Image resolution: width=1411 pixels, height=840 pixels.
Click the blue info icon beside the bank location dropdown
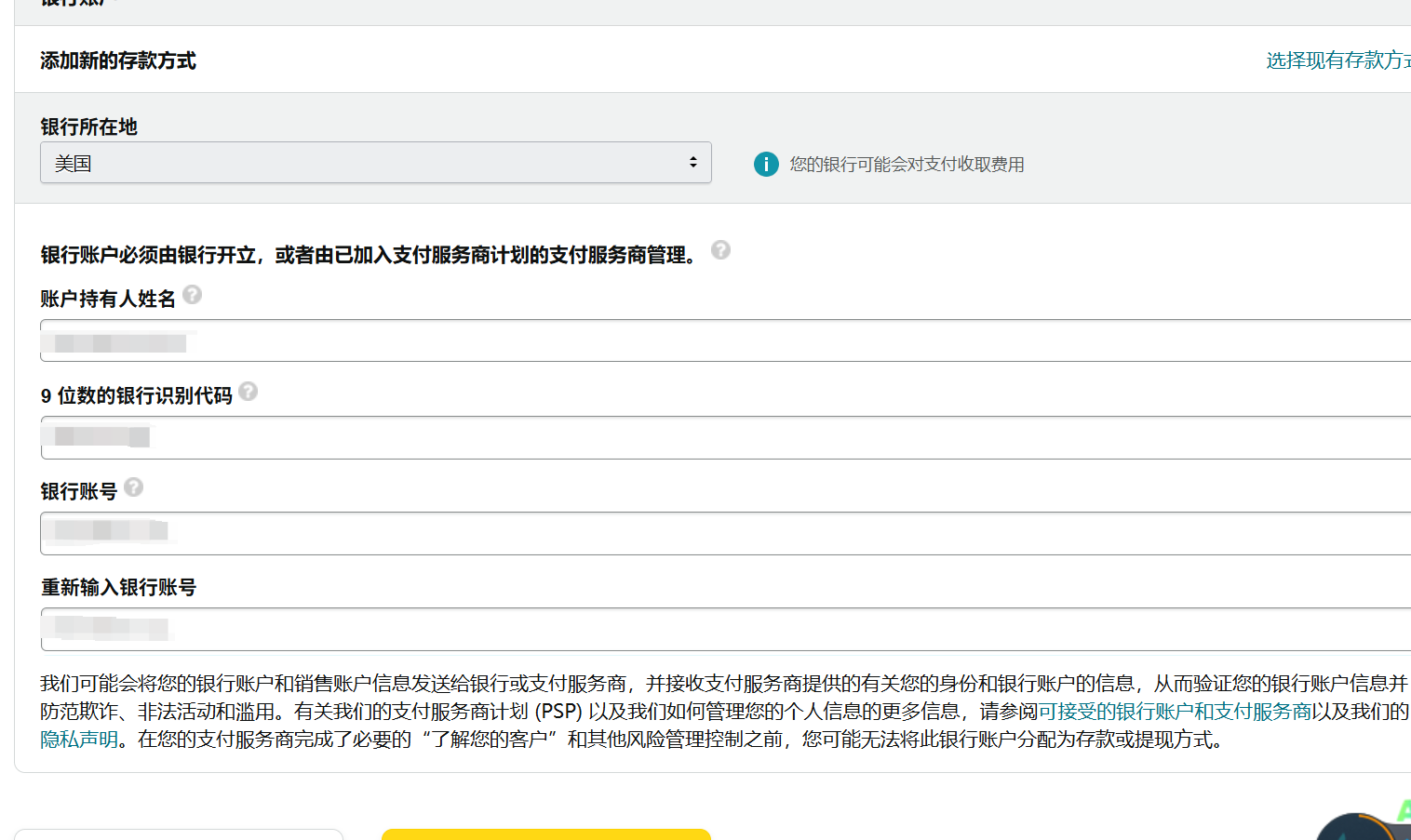pyautogui.click(x=765, y=164)
